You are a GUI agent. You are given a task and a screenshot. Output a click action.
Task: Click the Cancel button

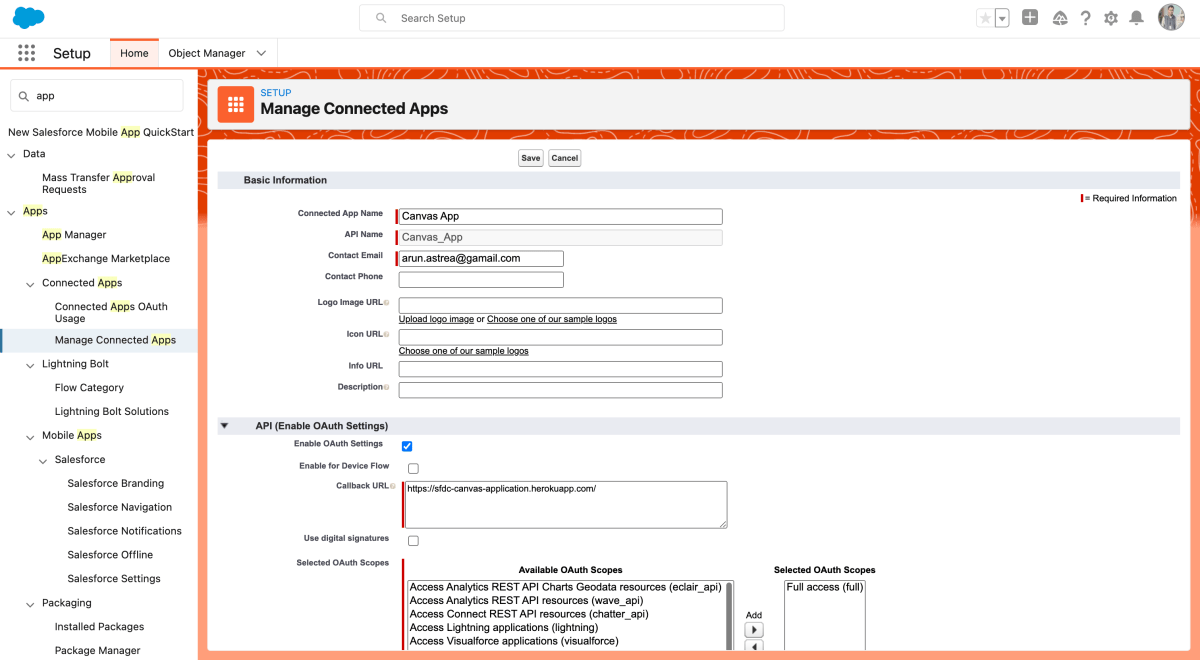coord(565,158)
